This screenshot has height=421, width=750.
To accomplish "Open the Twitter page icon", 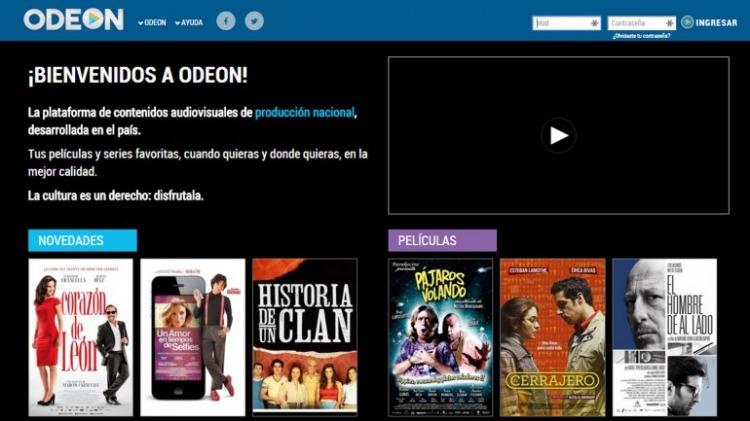I will 254,21.
